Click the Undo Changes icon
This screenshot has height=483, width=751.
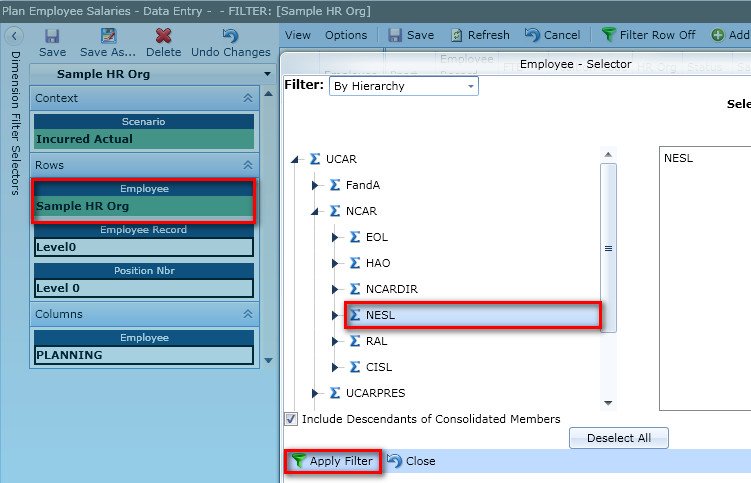[x=230, y=36]
